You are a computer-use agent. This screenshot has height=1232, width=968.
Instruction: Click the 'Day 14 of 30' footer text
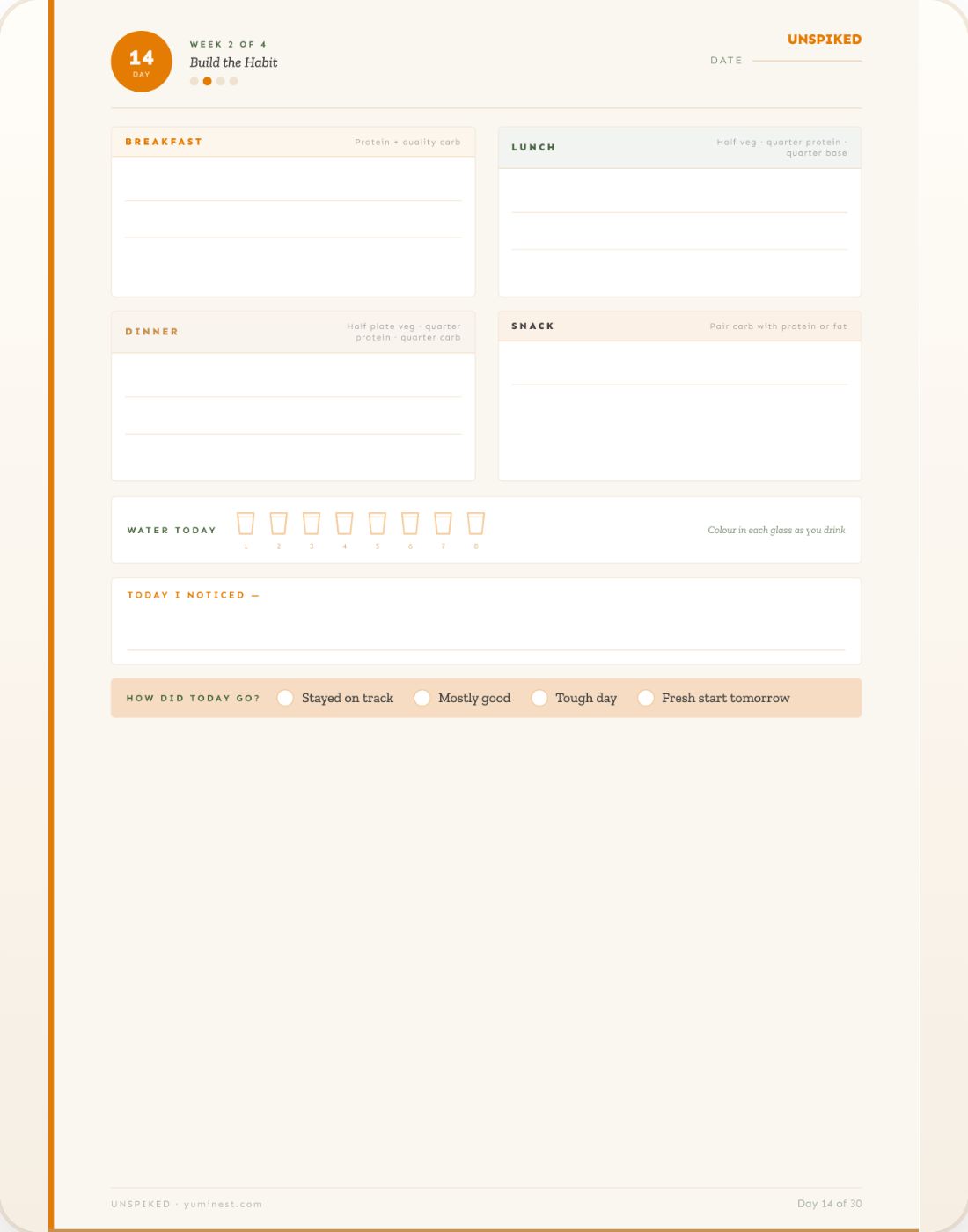pyautogui.click(x=830, y=1204)
